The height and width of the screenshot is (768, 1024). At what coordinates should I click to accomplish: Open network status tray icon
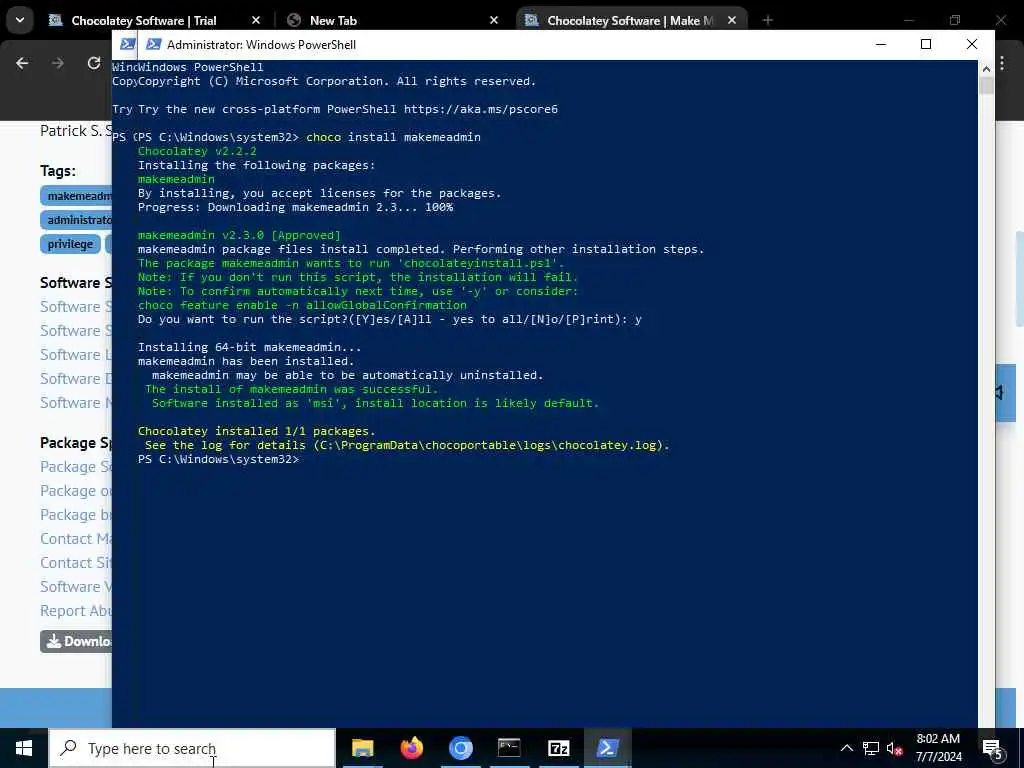point(871,748)
